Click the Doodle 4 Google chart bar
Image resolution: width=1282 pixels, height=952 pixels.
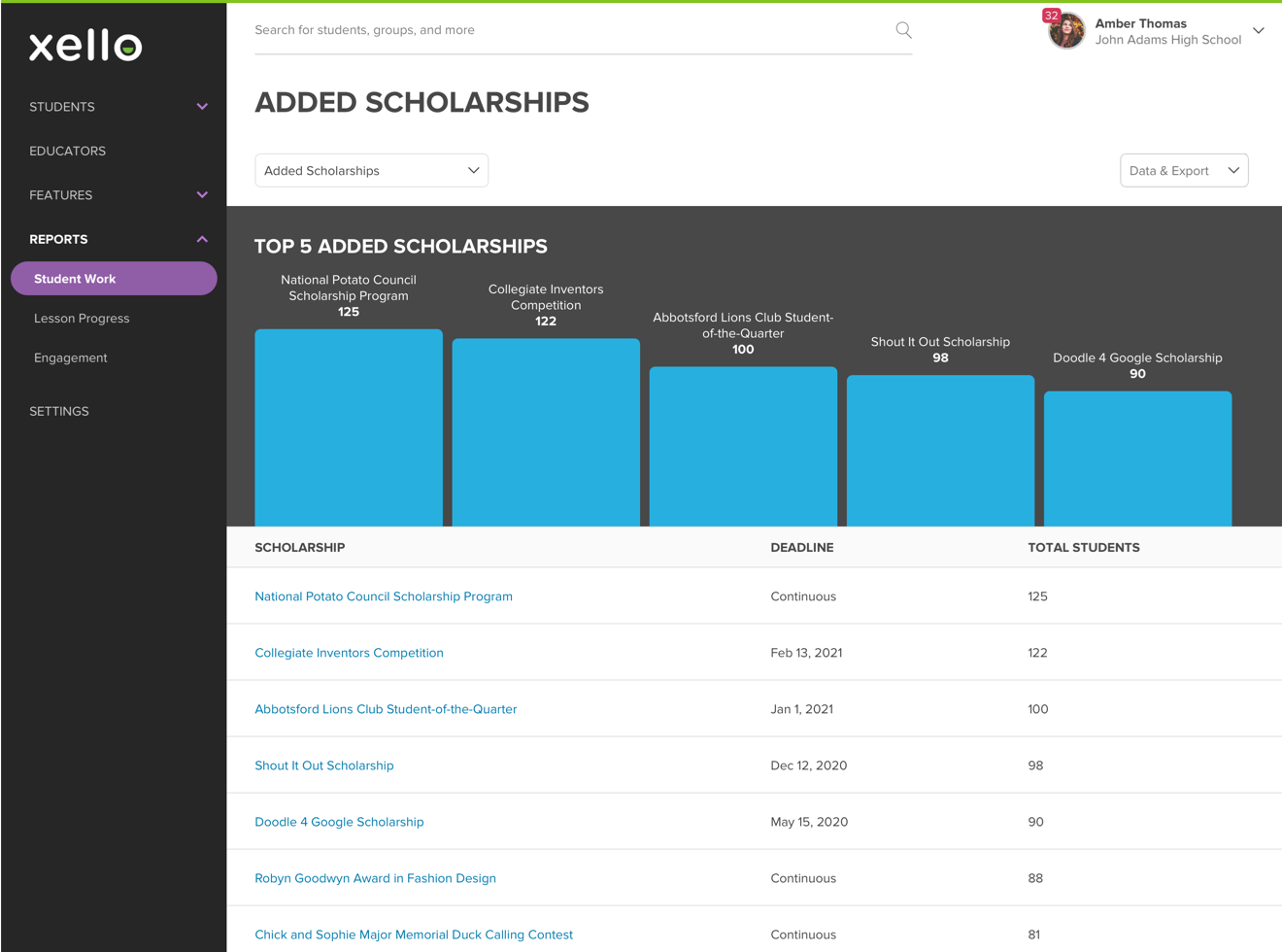(x=1137, y=459)
